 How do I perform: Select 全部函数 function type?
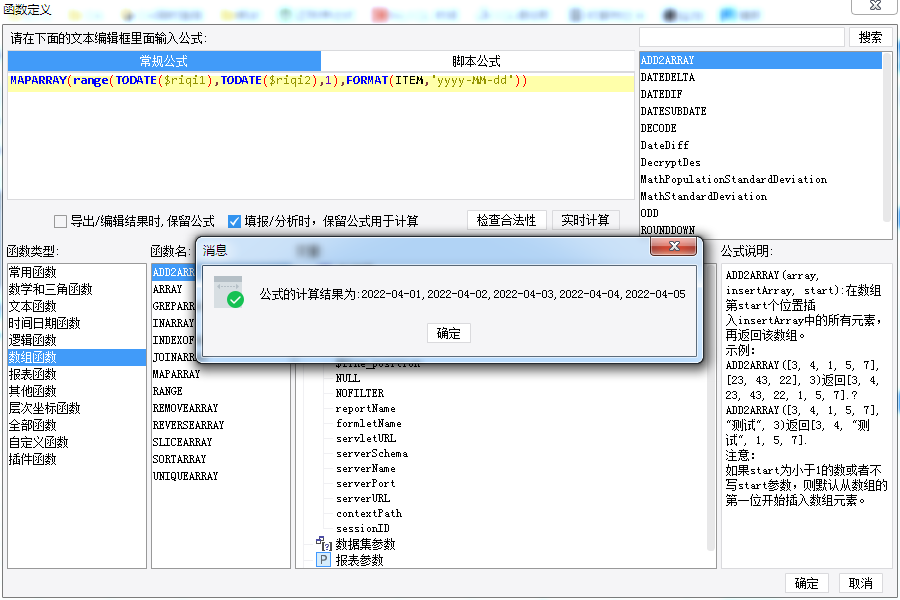pyautogui.click(x=77, y=425)
